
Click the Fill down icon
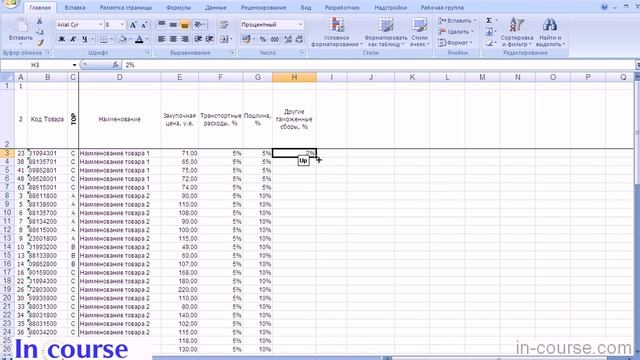[x=489, y=31]
